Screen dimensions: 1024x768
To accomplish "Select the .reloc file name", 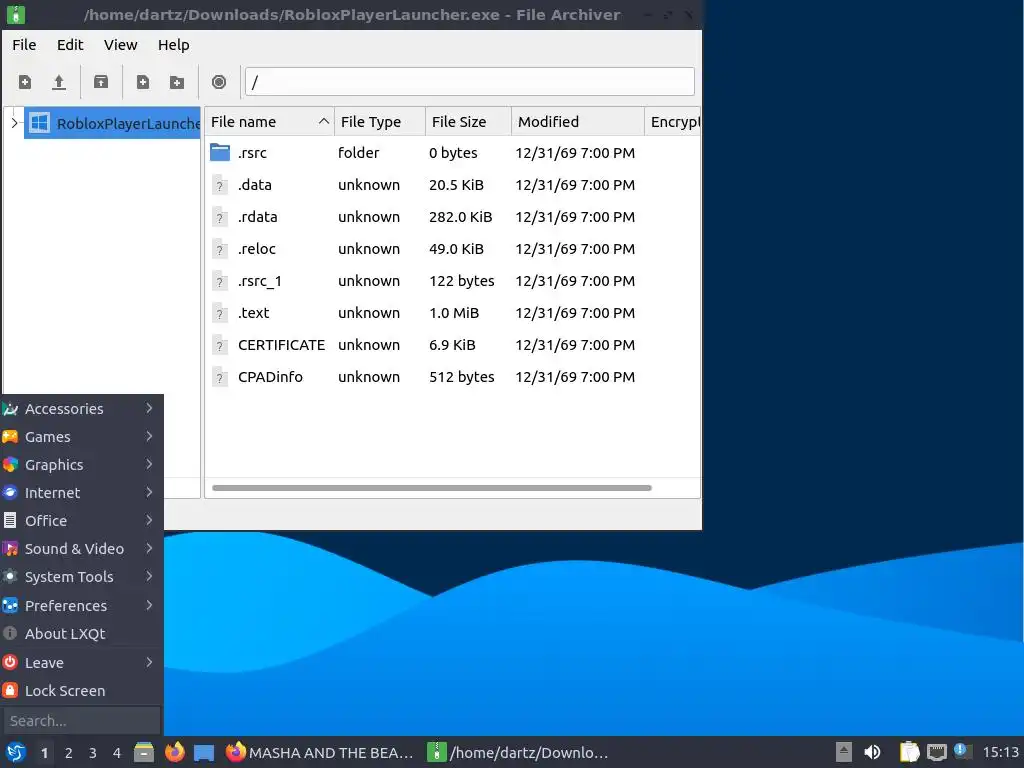I will [257, 249].
